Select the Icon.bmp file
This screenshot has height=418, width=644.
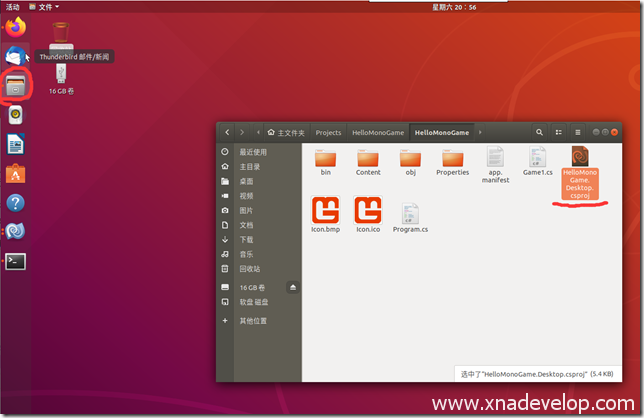[x=324, y=211]
